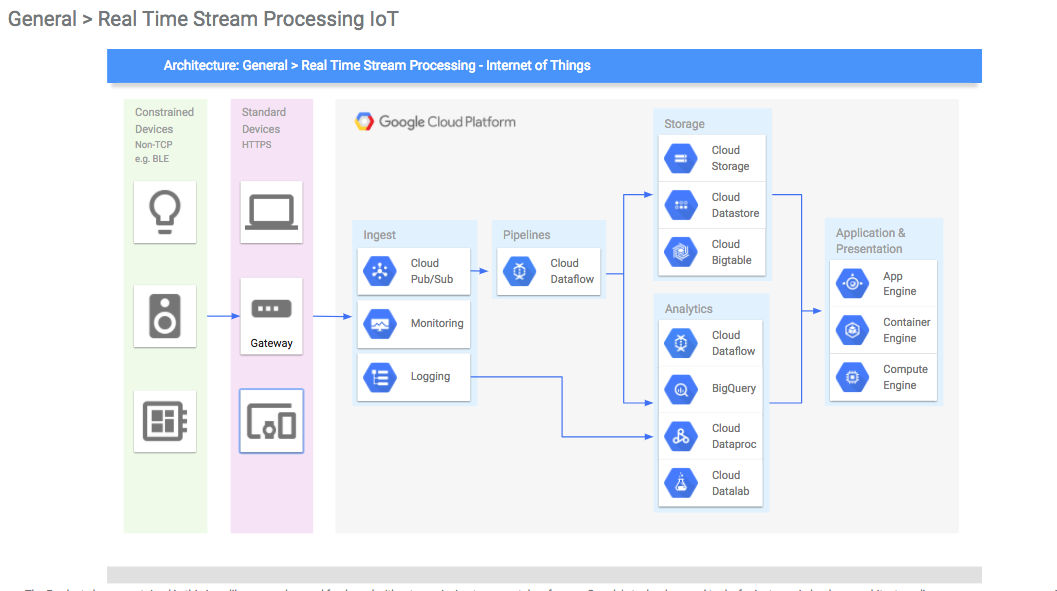This screenshot has height=591, width=1057.
Task: Click the Google Cloud Platform logo
Action: 435,122
